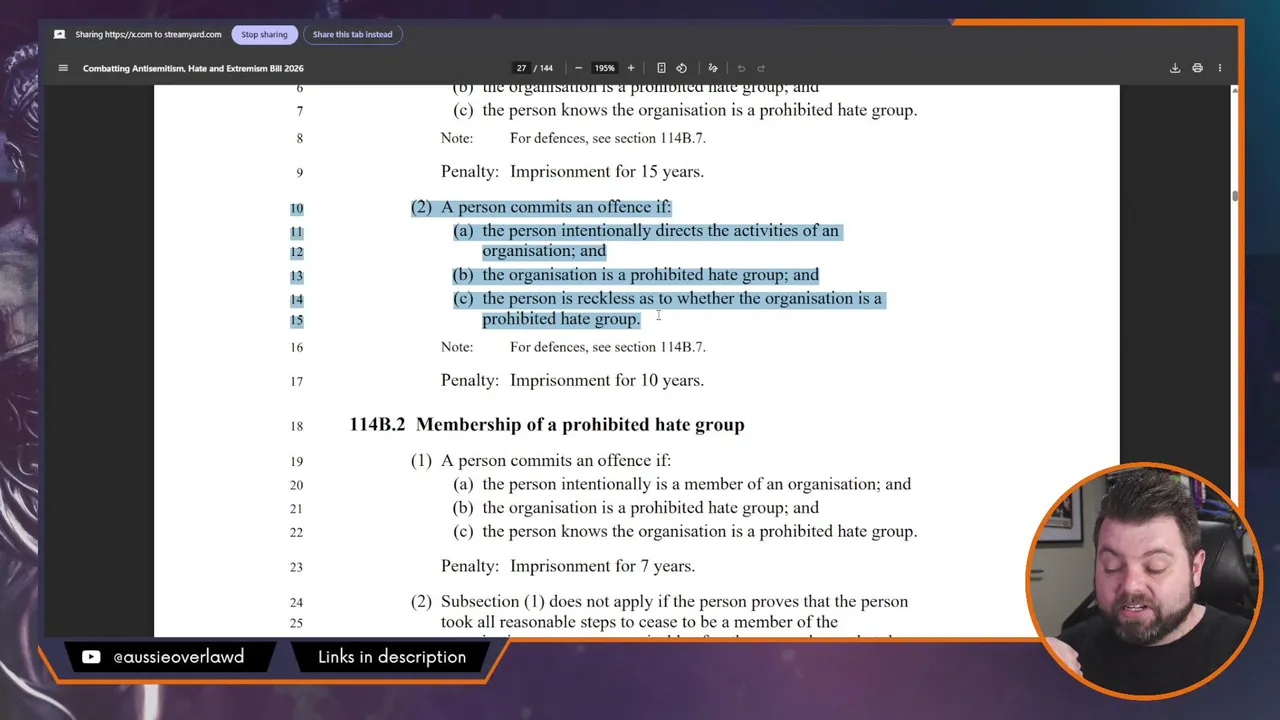
Task: Click line number 18 in the margin
Action: click(296, 427)
